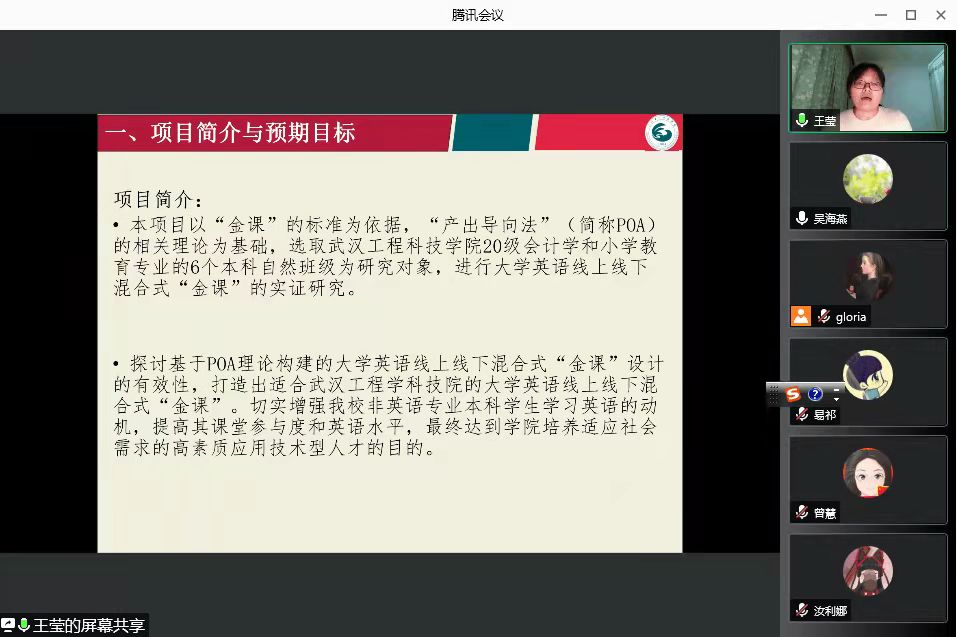The height and width of the screenshot is (637, 957).
Task: Maximize the 腾讯会议 window
Action: pos(910,14)
